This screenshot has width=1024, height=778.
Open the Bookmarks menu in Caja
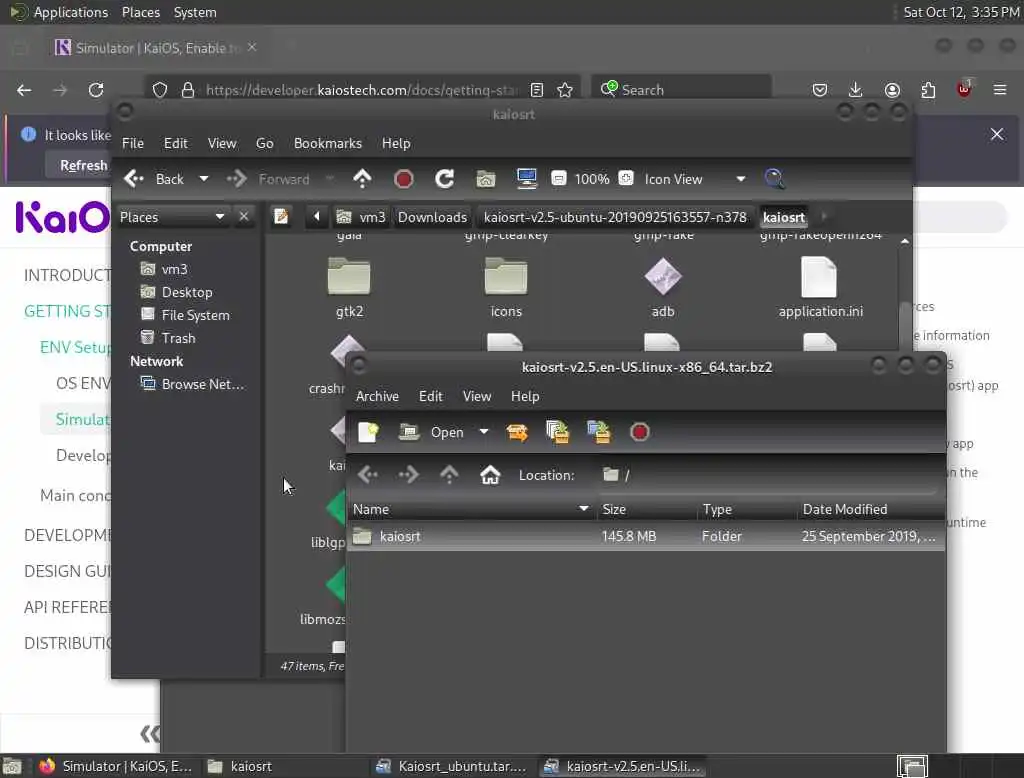click(x=328, y=143)
